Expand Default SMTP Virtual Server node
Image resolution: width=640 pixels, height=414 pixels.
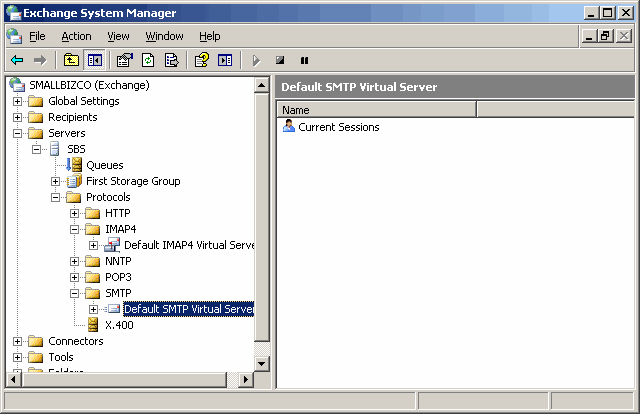pos(93,309)
